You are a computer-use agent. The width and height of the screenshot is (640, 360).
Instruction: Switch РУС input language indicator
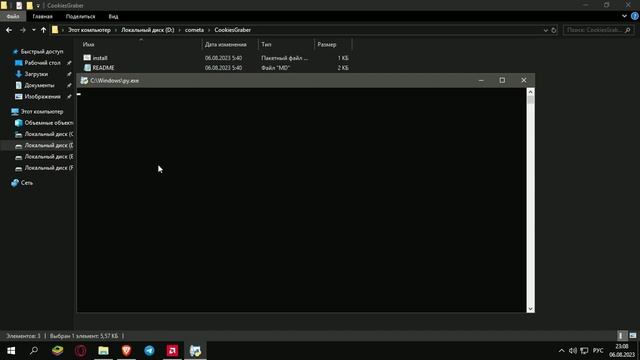pos(598,351)
